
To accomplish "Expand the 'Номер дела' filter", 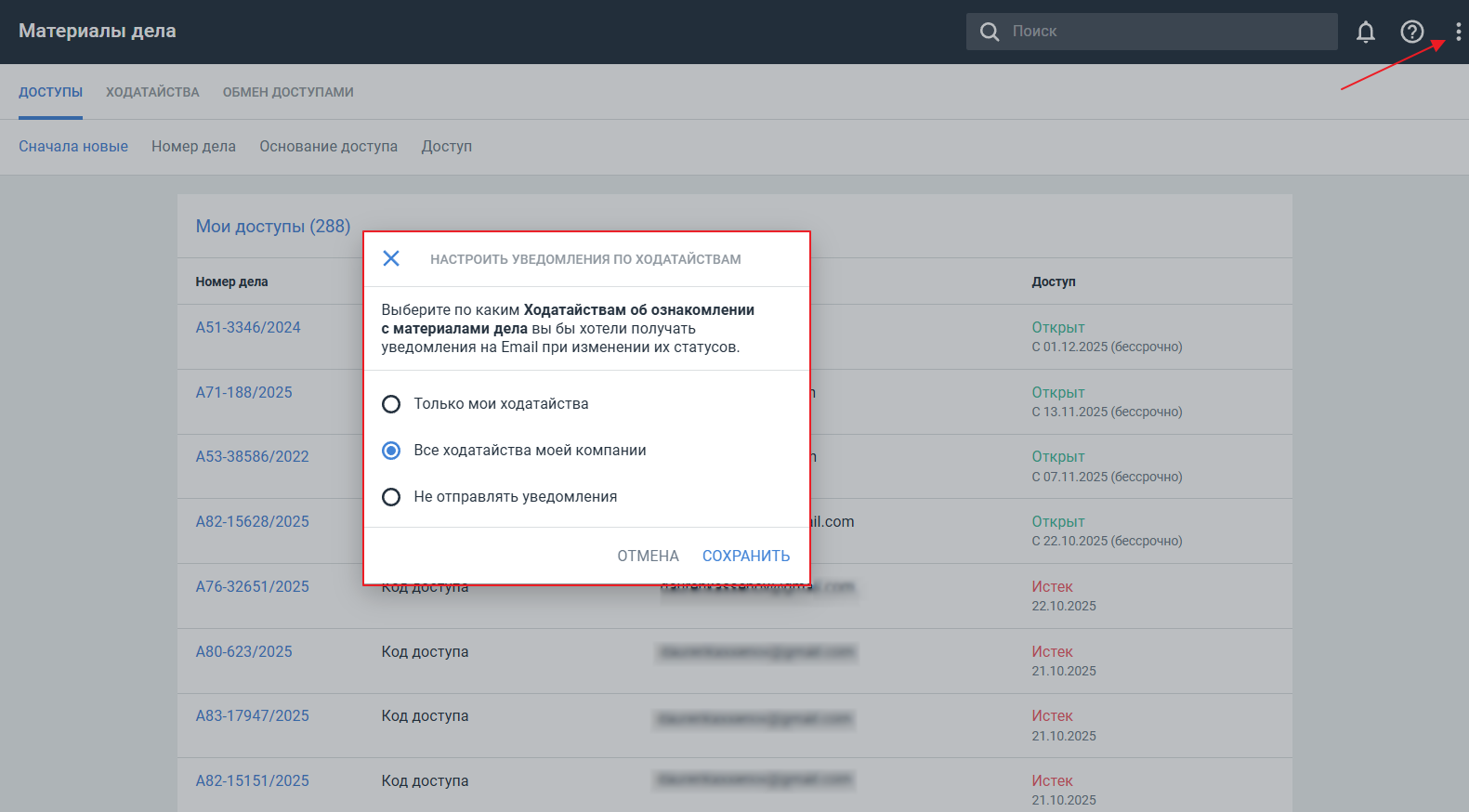I will (x=193, y=147).
